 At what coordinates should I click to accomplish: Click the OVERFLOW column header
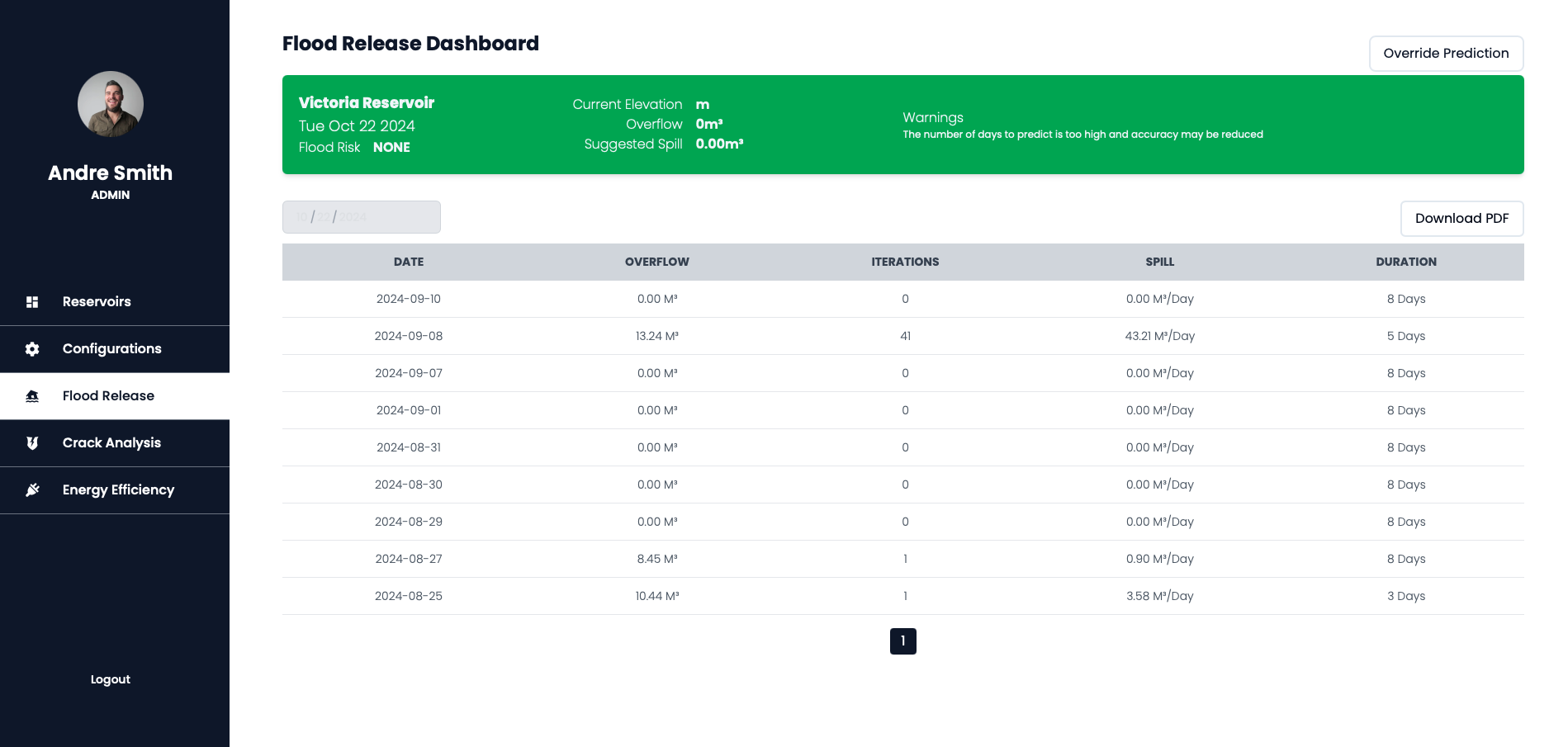[657, 262]
